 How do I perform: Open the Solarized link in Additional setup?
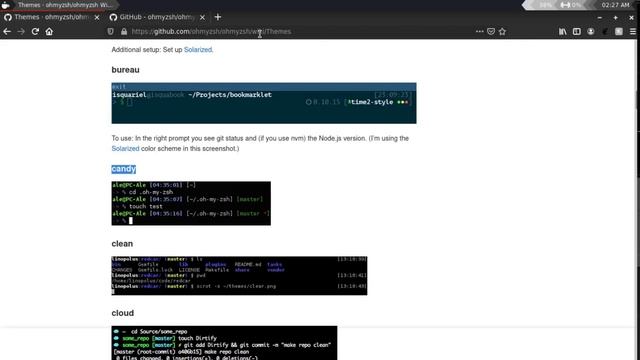pos(198,50)
